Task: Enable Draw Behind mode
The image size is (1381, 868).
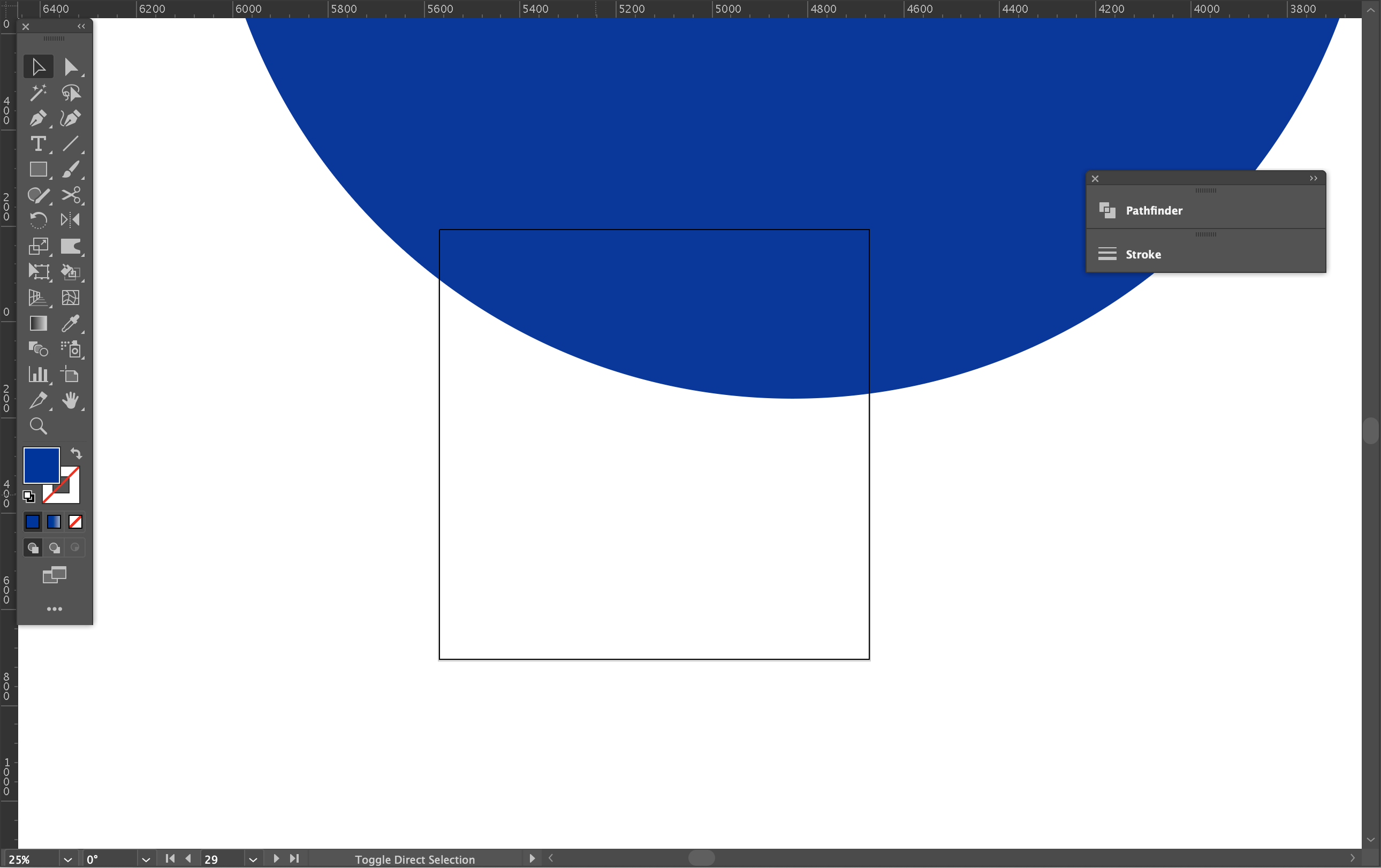Action: pos(54,547)
